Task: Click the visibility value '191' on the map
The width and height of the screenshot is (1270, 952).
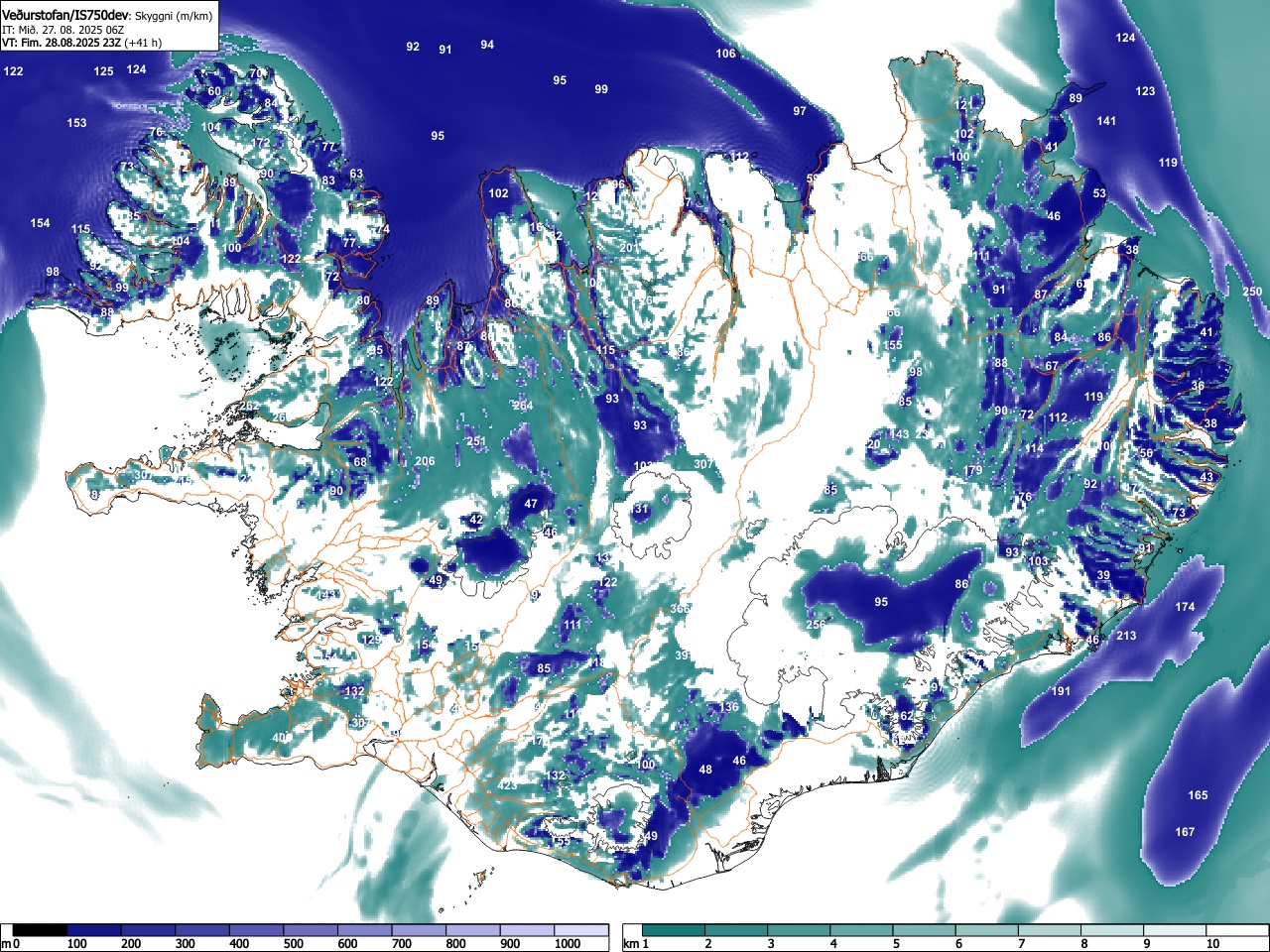Action: coord(1061,691)
